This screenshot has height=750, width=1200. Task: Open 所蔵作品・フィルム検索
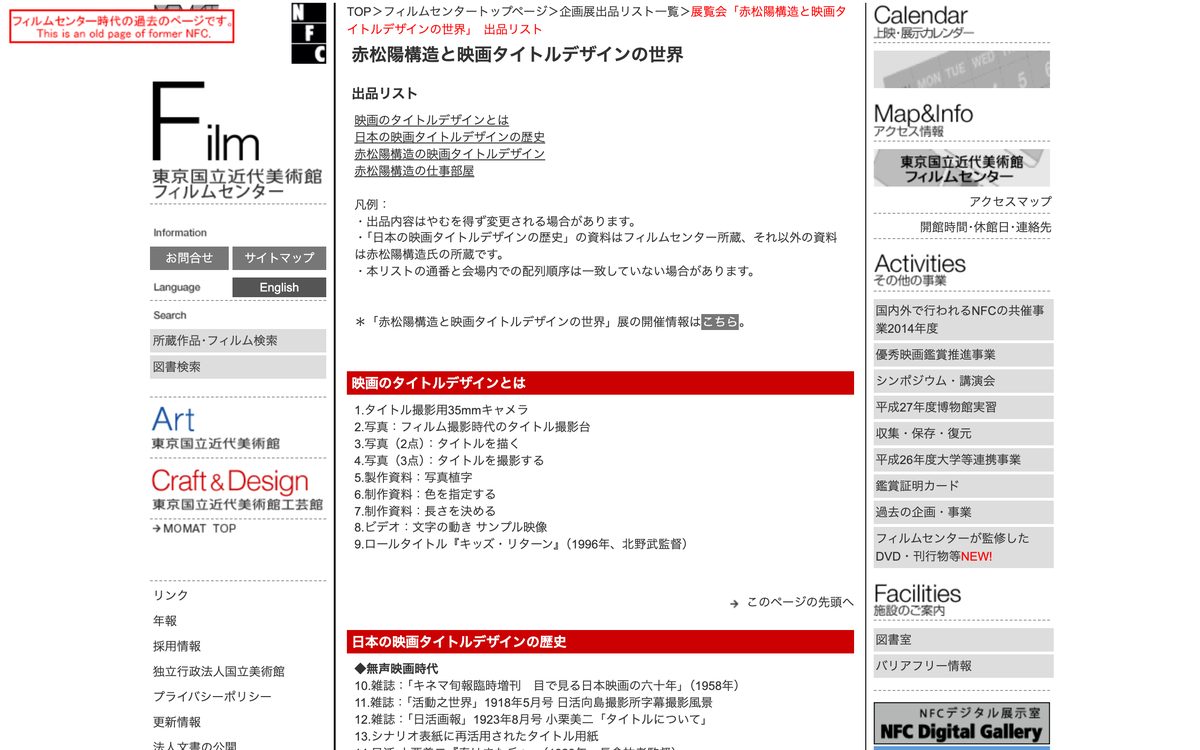pos(238,341)
